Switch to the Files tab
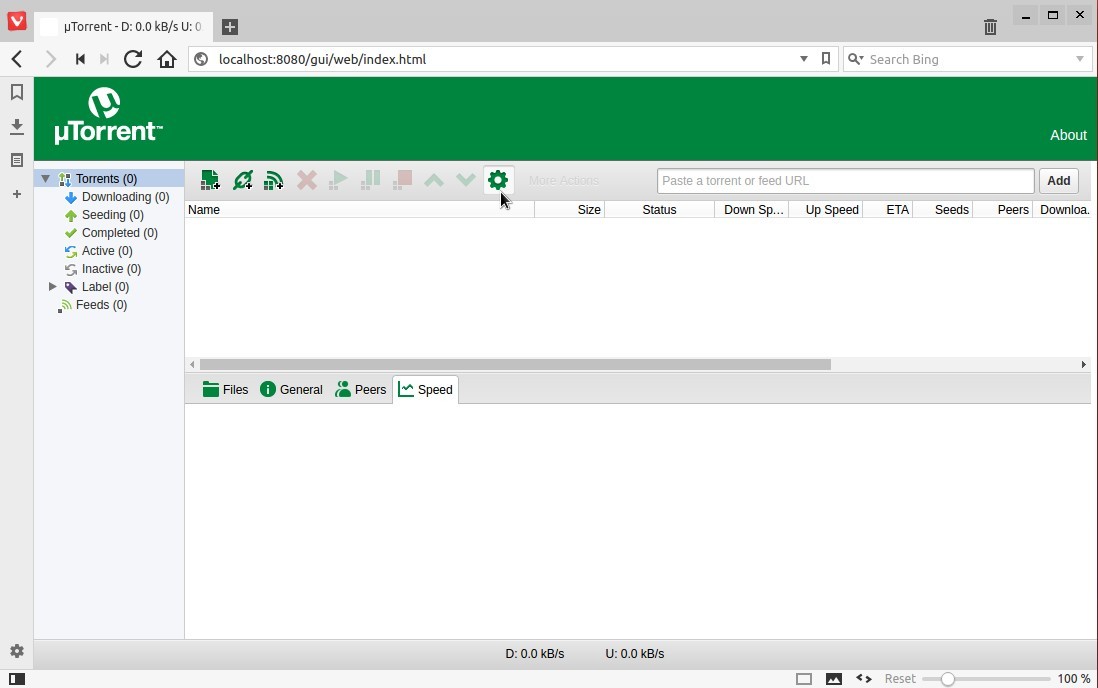 click(x=225, y=390)
